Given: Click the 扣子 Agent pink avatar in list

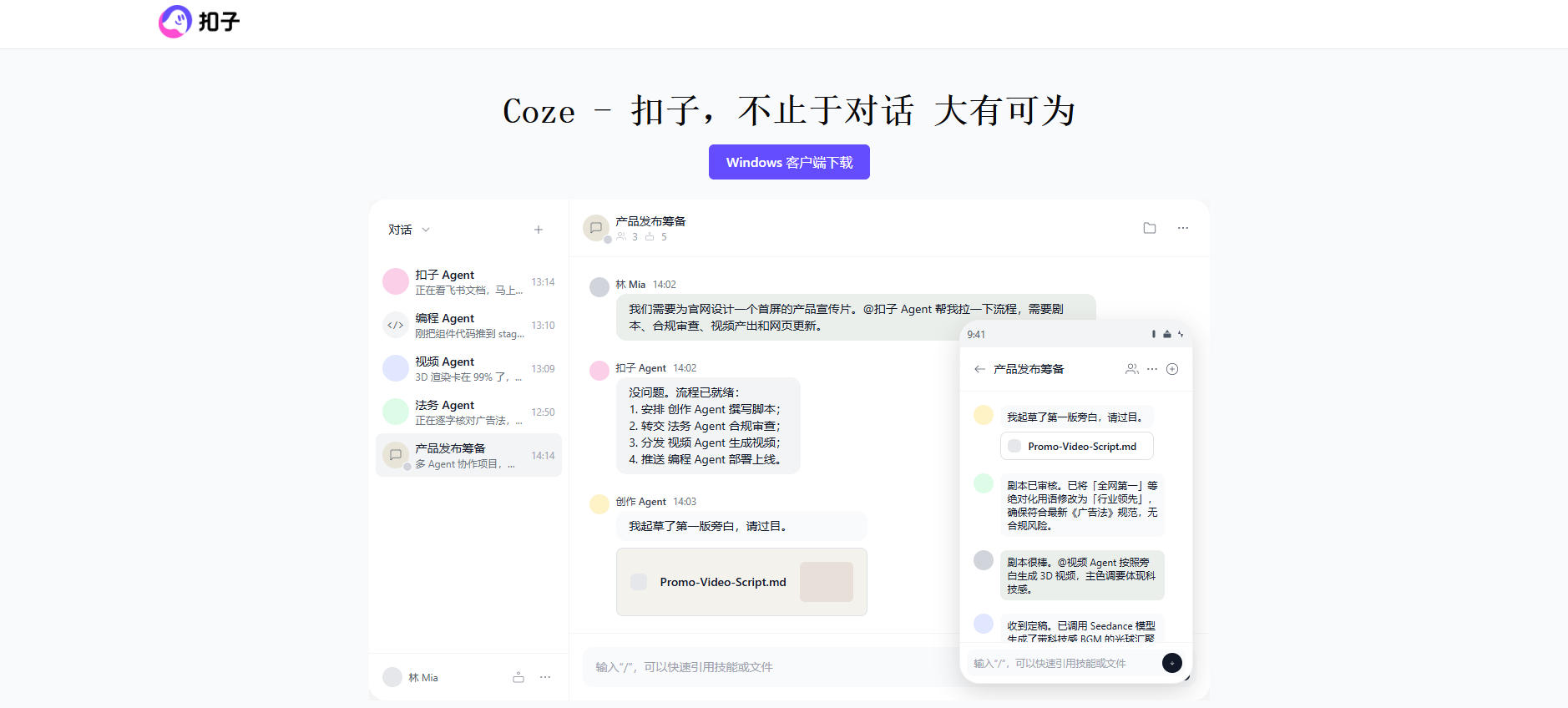Looking at the screenshot, I should point(396,281).
